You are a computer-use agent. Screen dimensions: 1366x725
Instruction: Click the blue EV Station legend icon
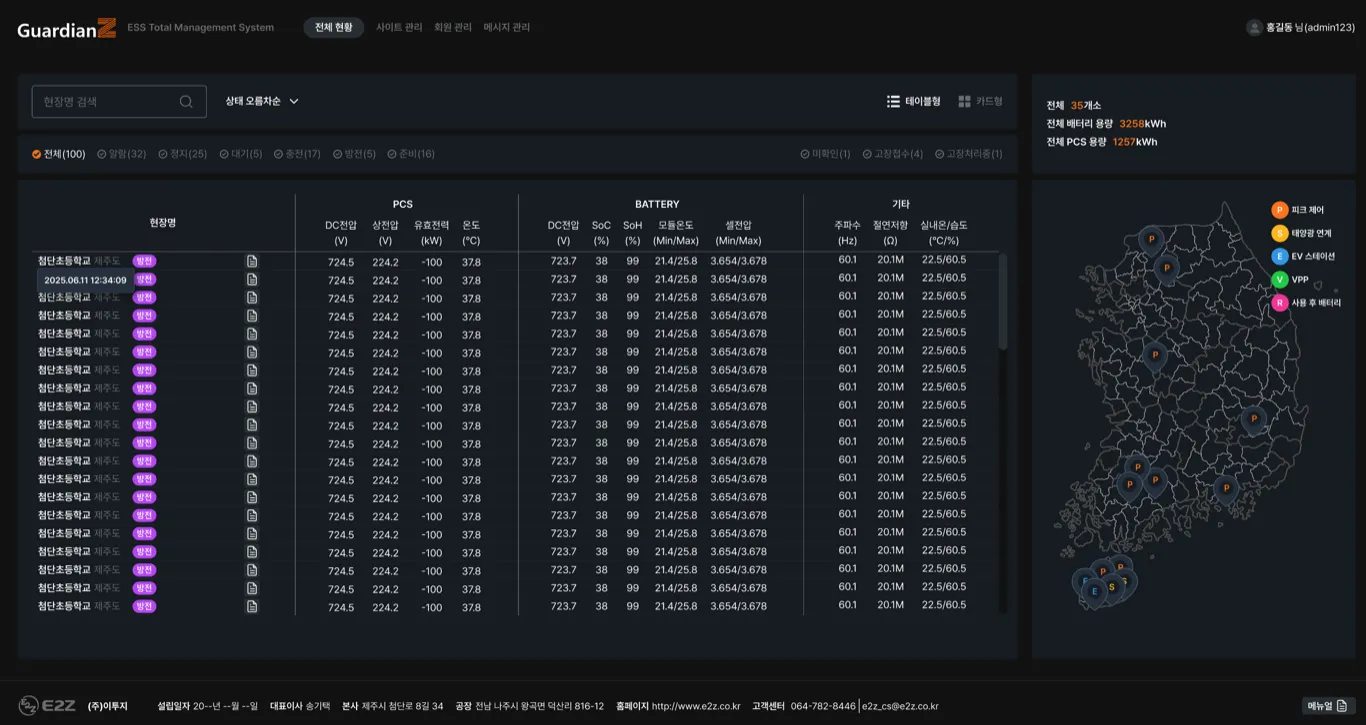click(1279, 256)
